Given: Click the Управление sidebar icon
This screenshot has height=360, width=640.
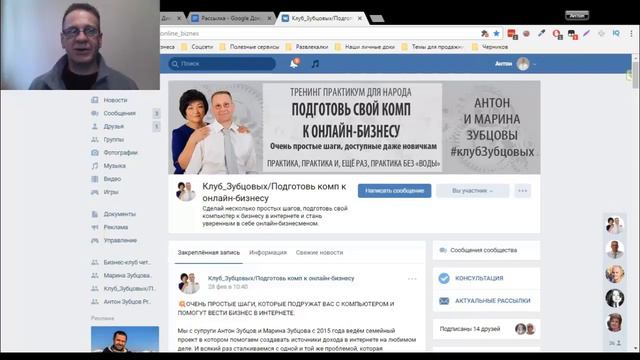Looking at the screenshot, I should (95, 240).
